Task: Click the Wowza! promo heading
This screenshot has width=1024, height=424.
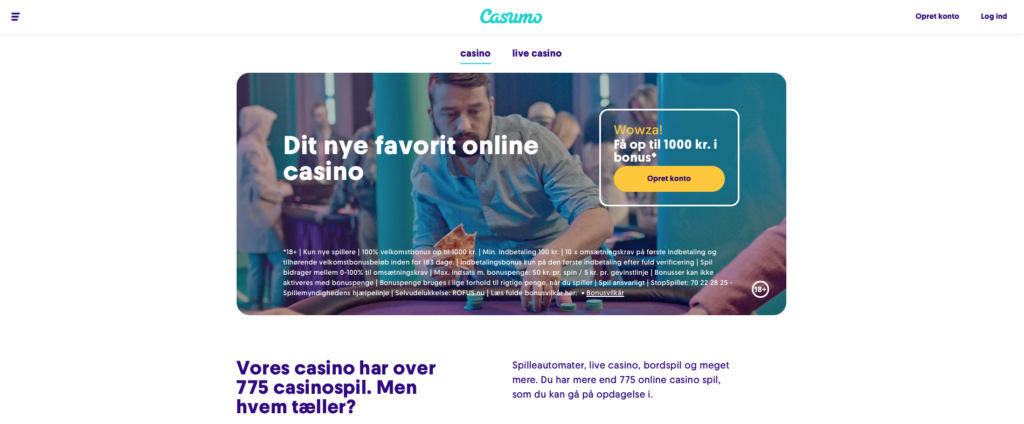Action: click(x=638, y=129)
